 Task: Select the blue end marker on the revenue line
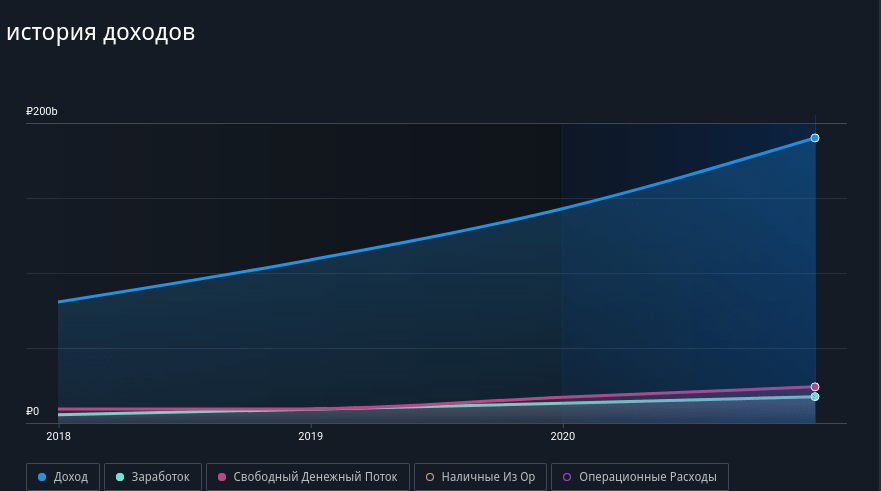tap(815, 138)
